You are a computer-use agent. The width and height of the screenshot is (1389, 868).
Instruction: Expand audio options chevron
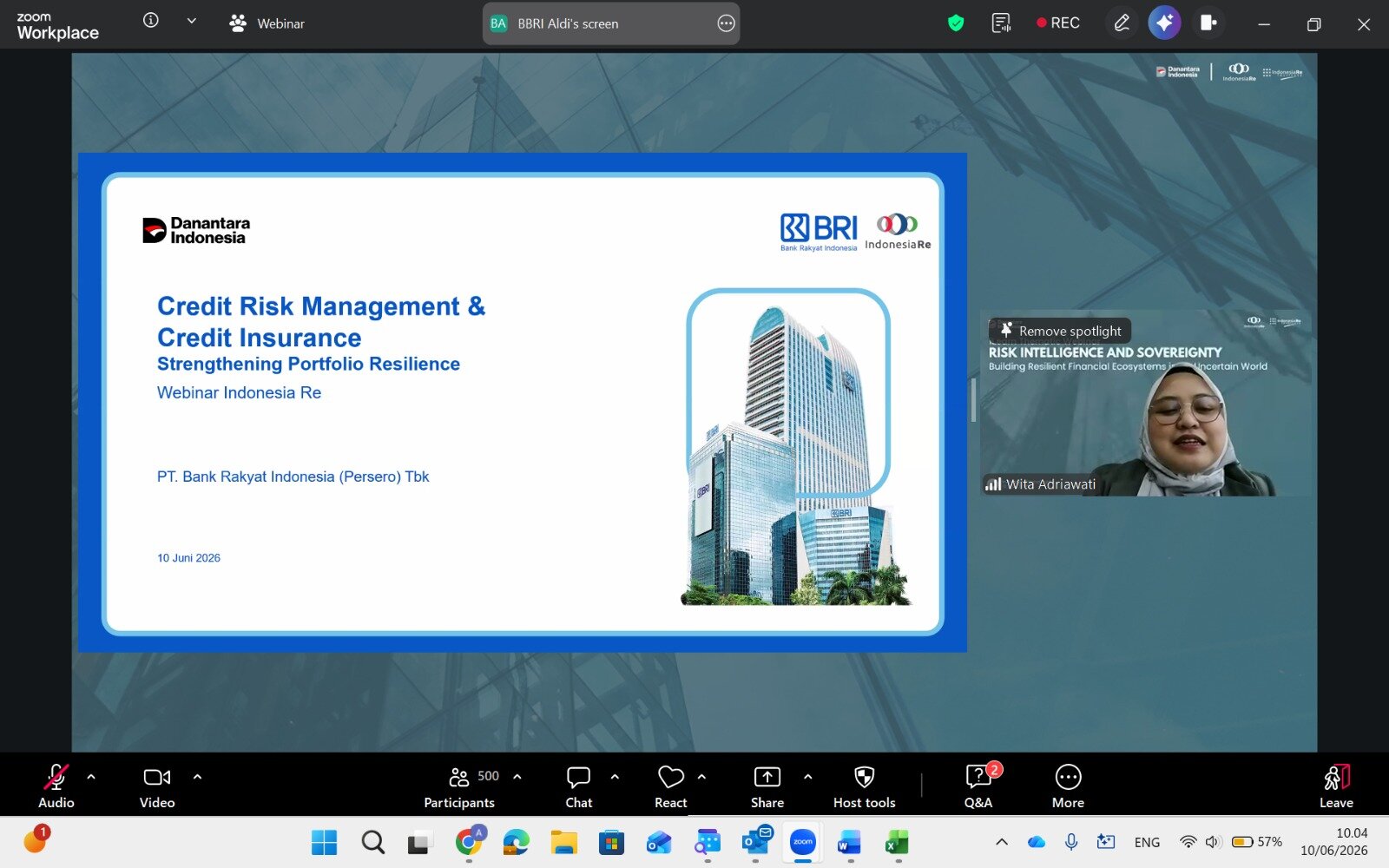(x=91, y=777)
